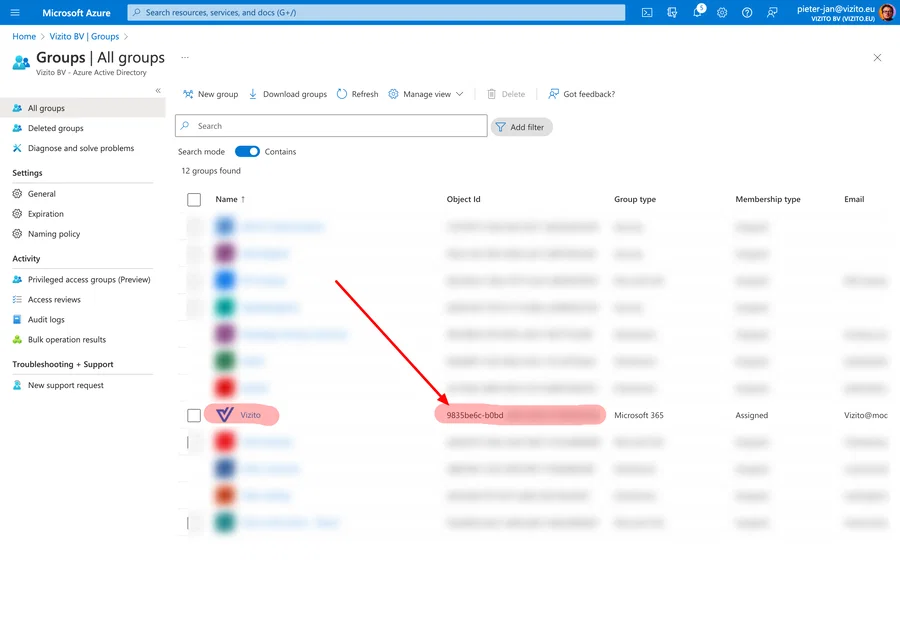
Task: Create a new group via New group icon
Action: (x=210, y=93)
